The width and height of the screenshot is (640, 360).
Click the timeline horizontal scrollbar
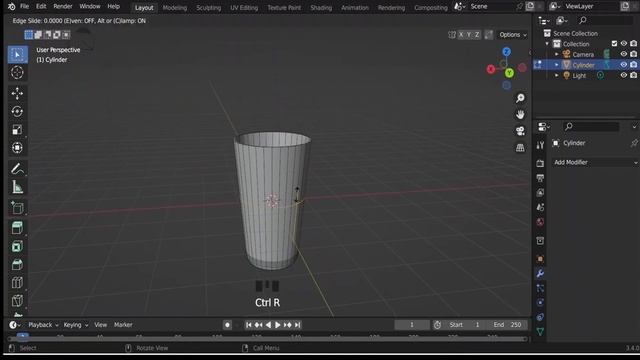click(x=267, y=339)
